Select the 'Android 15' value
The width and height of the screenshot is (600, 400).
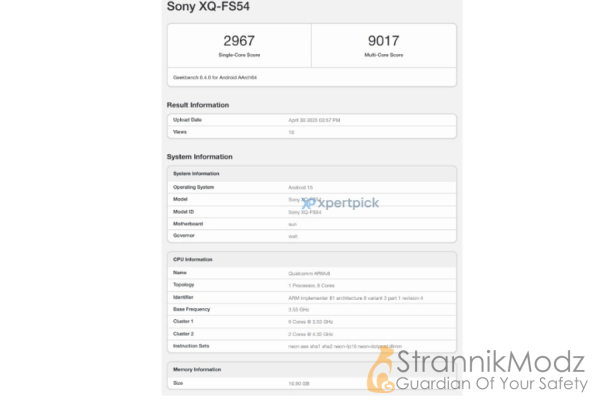tap(300, 188)
